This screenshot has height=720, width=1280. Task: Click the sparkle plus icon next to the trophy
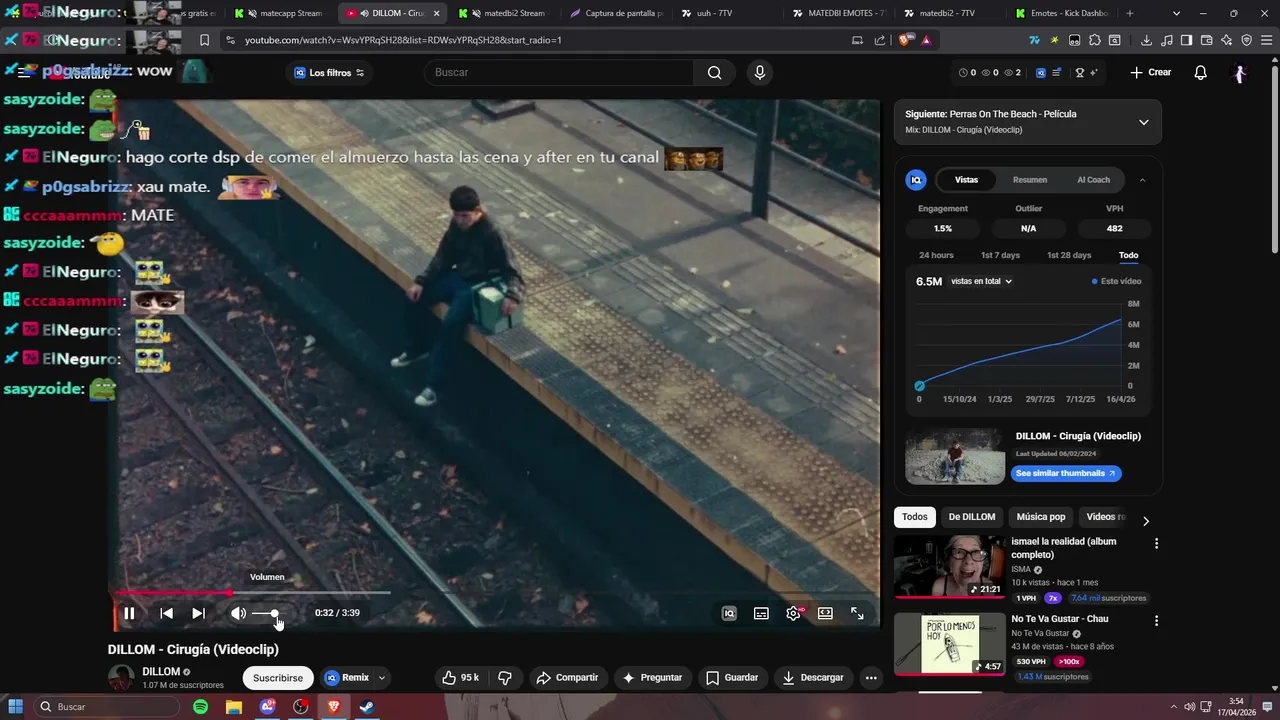(1094, 72)
